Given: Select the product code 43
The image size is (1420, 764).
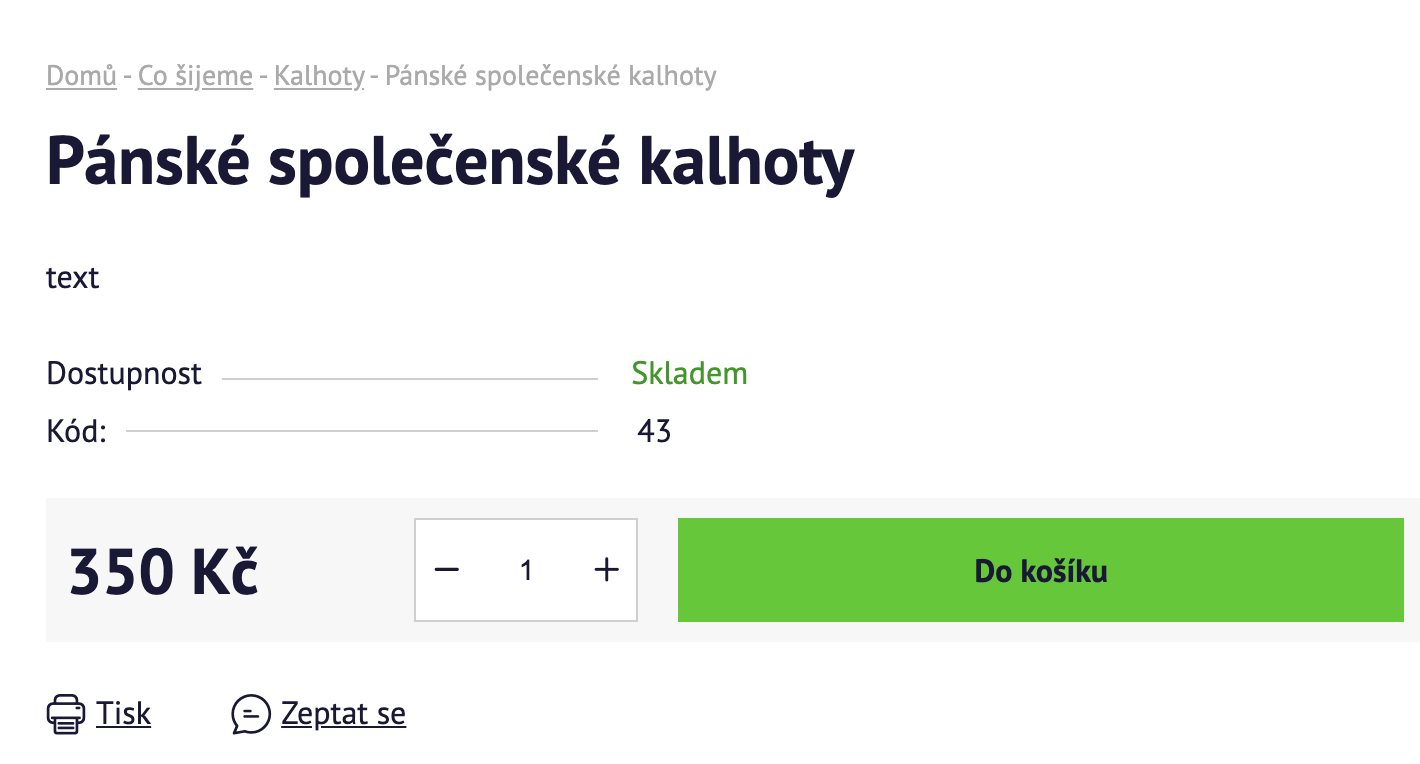Looking at the screenshot, I should 654,432.
